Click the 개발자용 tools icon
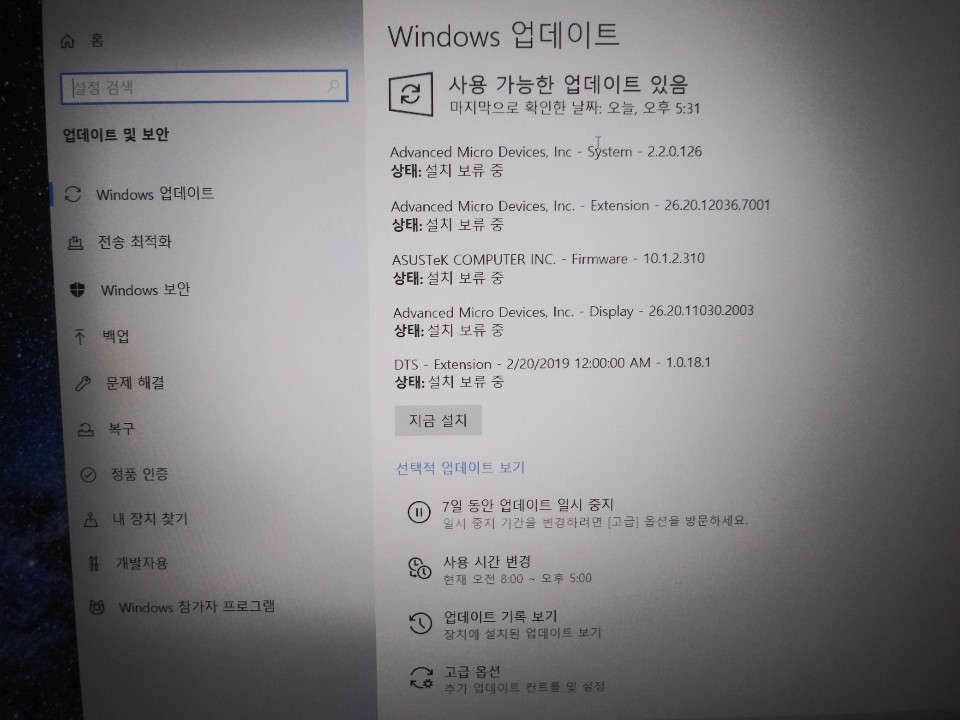Viewport: 960px width, 720px height. click(94, 563)
